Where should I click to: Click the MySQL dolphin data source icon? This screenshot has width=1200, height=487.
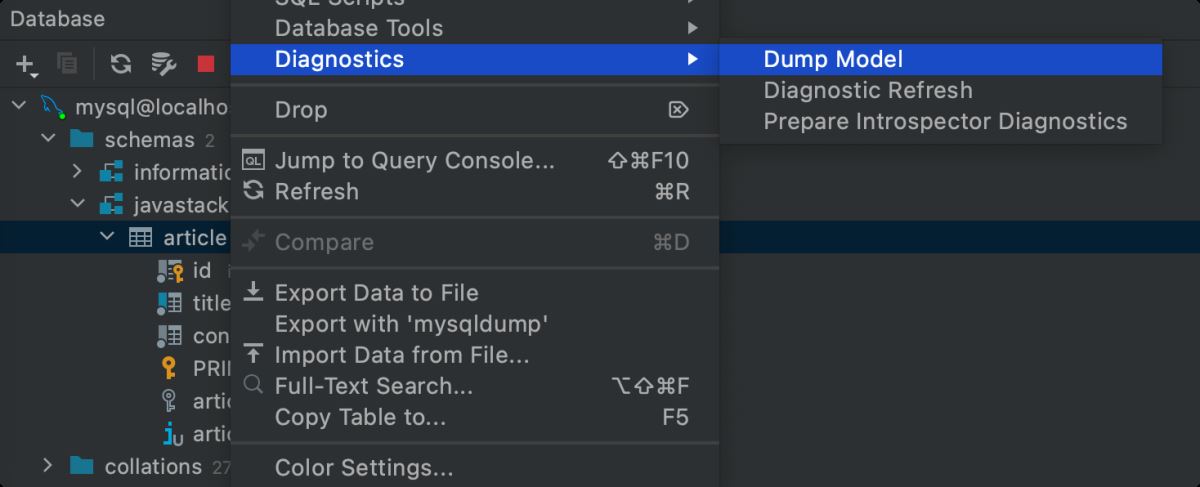(x=53, y=107)
